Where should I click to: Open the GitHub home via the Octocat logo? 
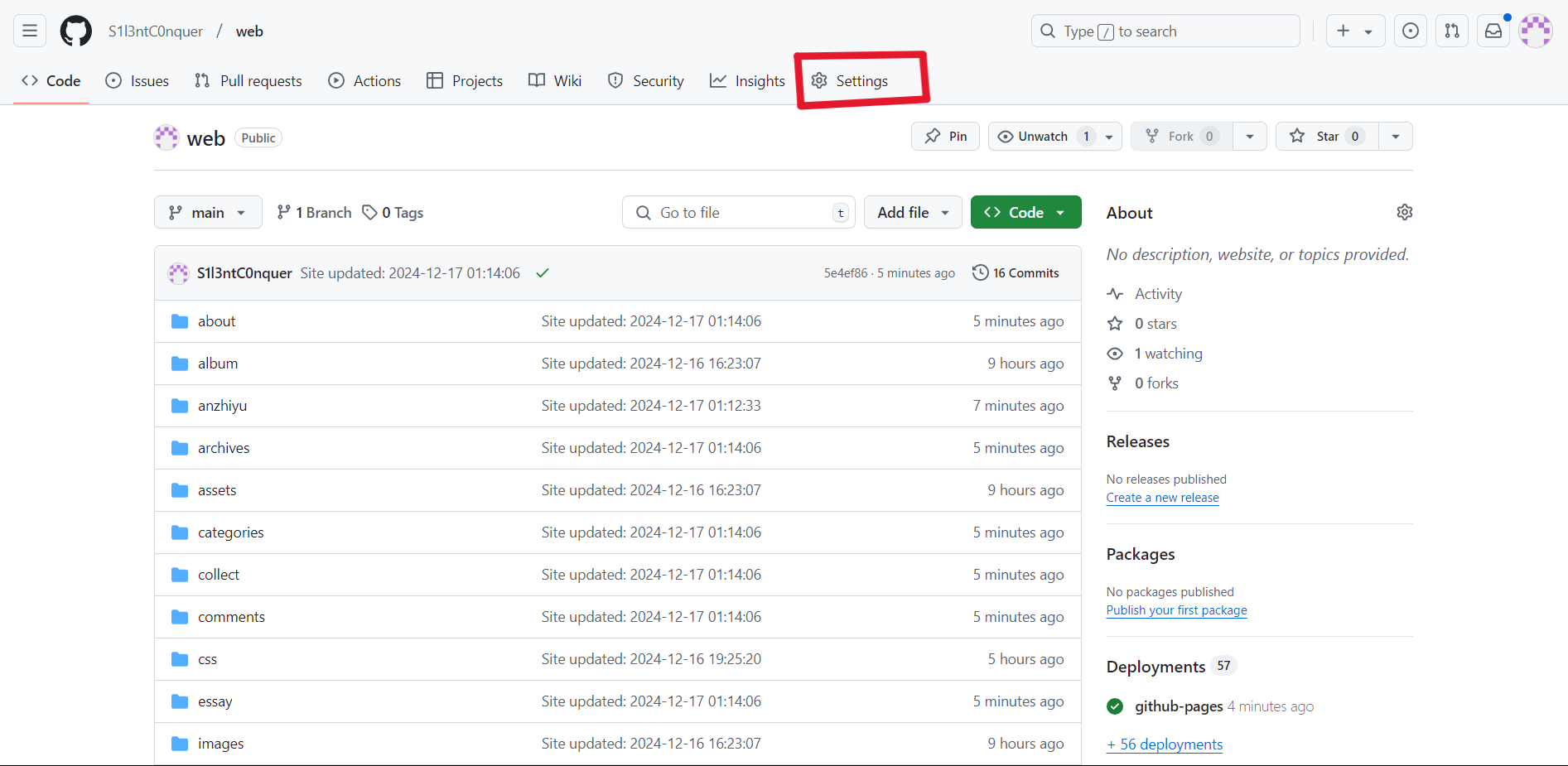point(75,31)
